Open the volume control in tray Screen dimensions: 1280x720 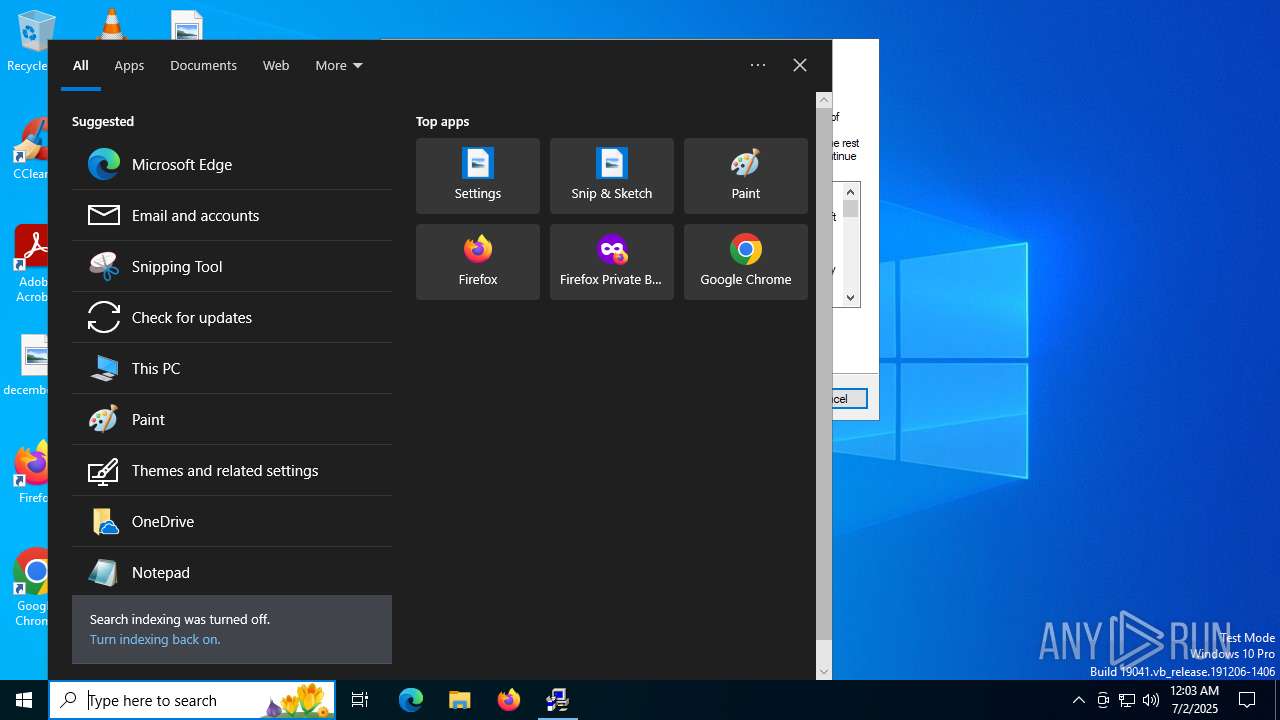click(x=1151, y=700)
